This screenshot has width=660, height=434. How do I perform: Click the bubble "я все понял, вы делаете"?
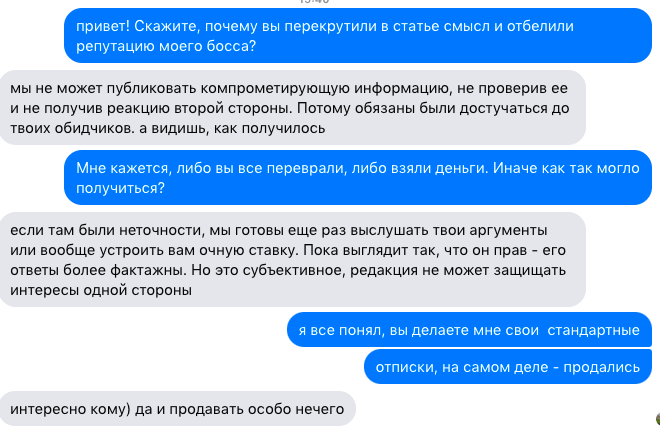tap(465, 327)
